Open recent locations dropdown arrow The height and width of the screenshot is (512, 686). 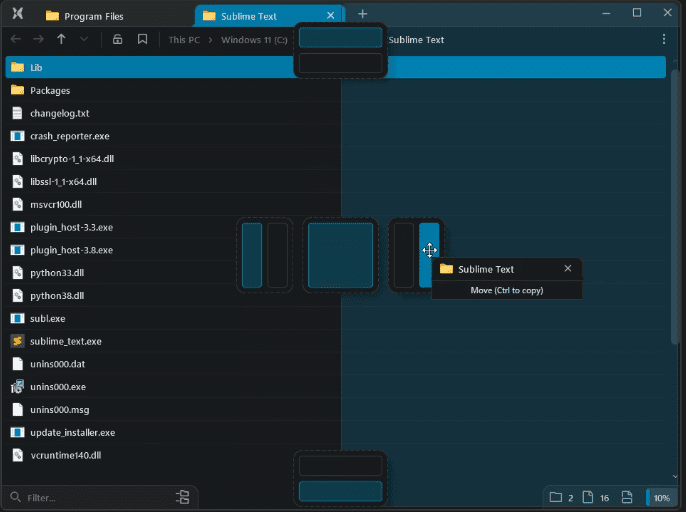pyautogui.click(x=84, y=39)
